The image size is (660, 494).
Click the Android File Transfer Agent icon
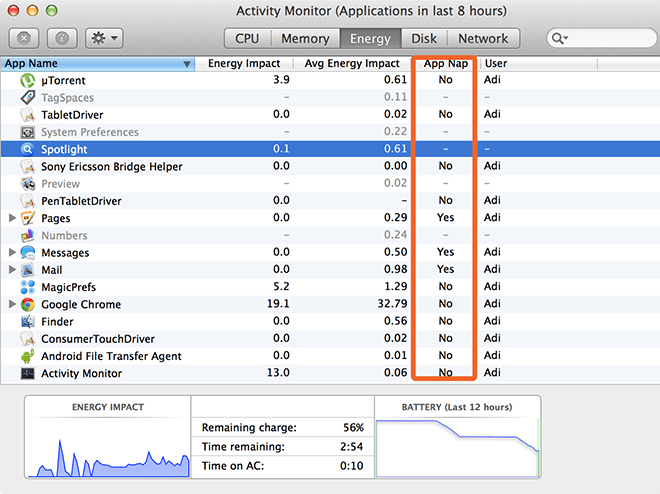[x=28, y=356]
